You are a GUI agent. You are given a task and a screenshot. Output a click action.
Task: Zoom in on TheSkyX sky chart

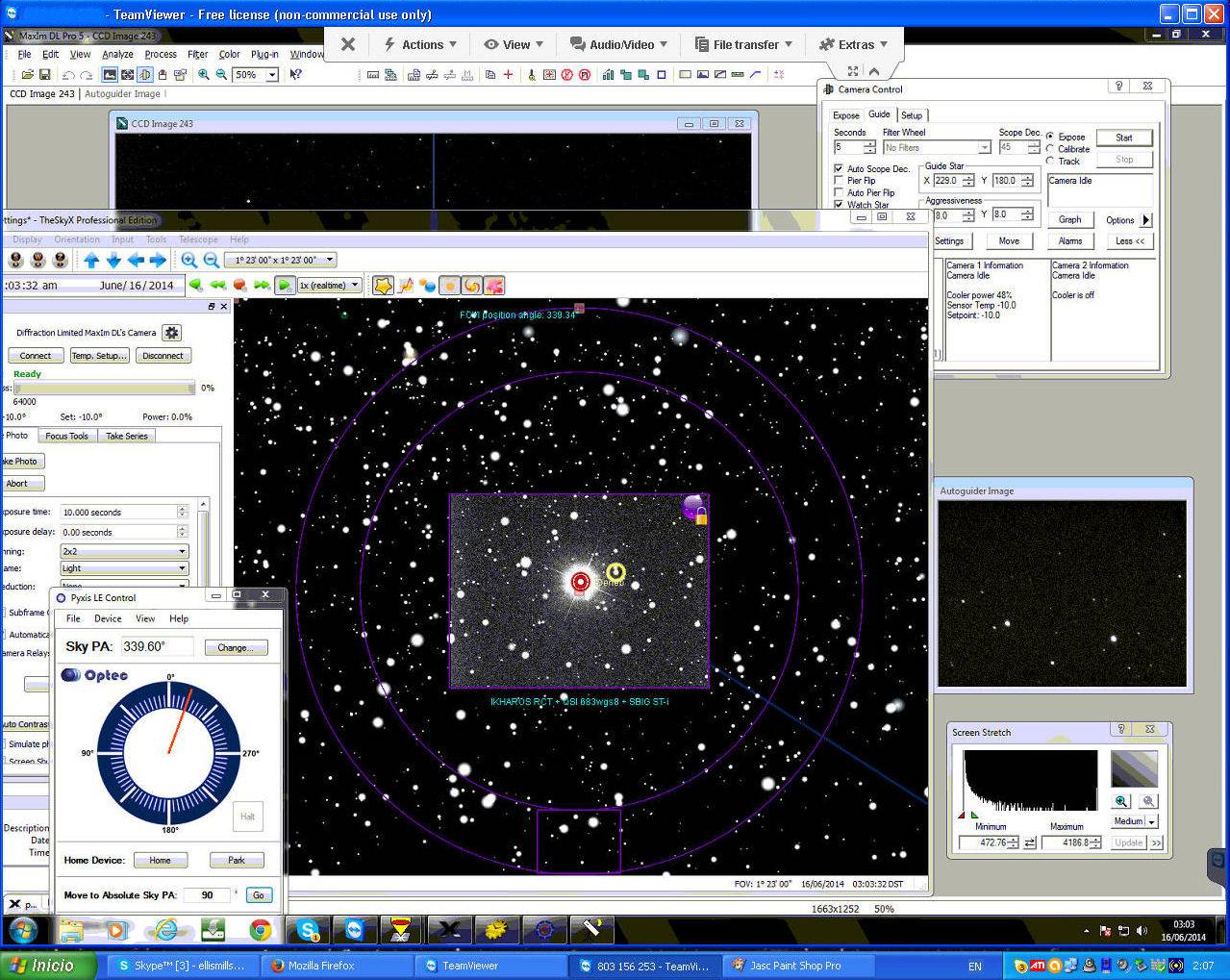coord(189,260)
